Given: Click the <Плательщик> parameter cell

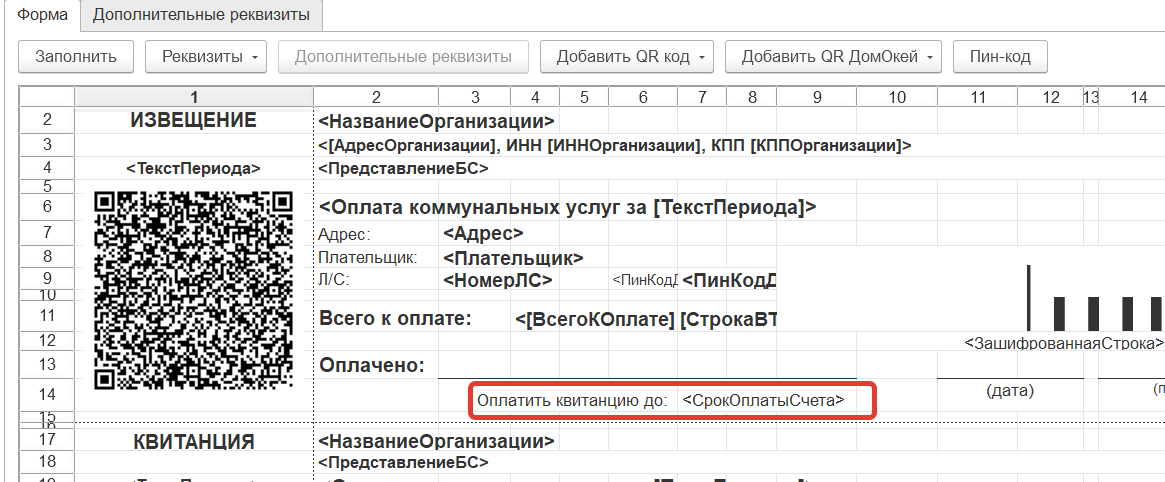Looking at the screenshot, I should 513,257.
